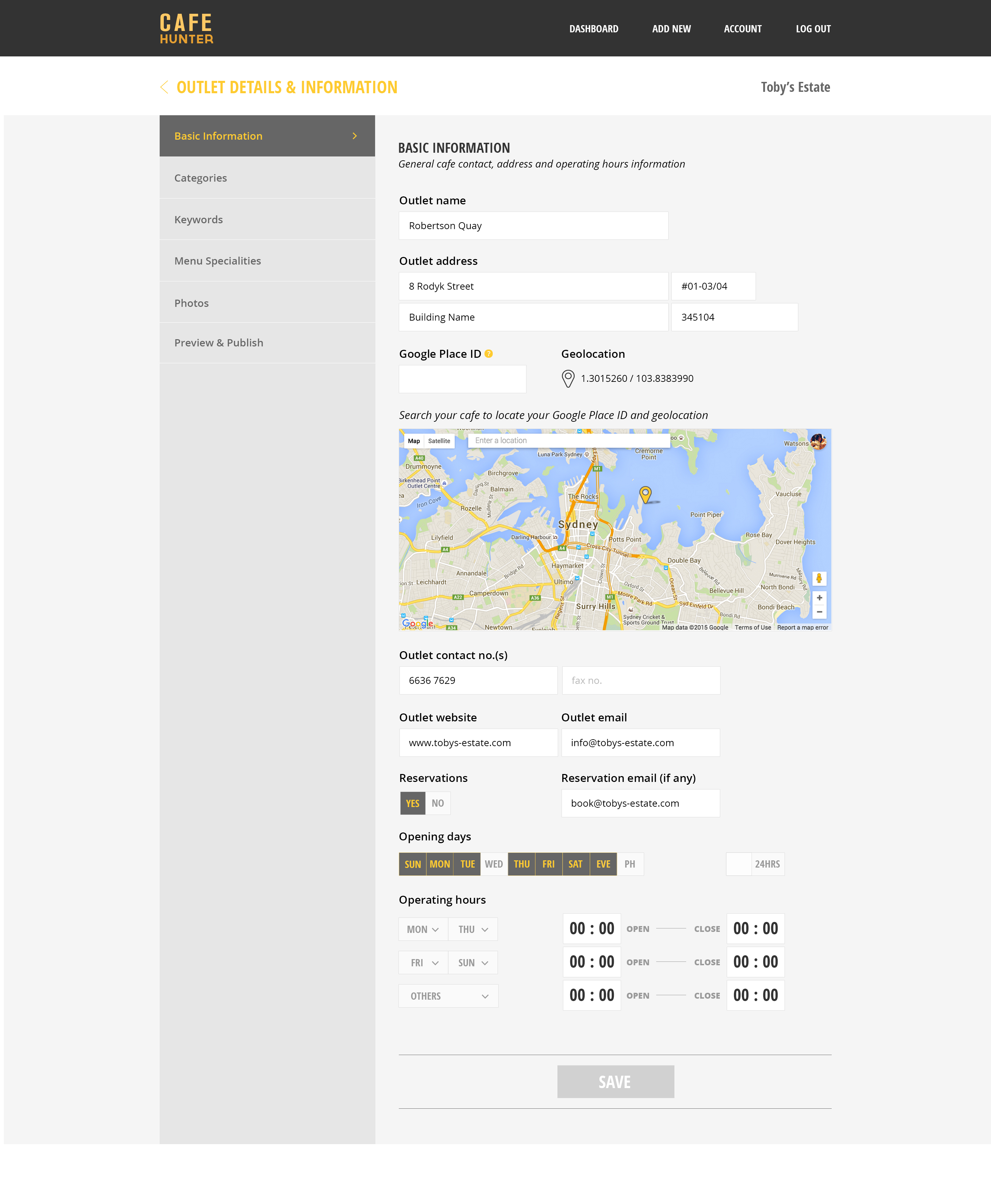Click the Cafe Hunter logo

tap(186, 29)
